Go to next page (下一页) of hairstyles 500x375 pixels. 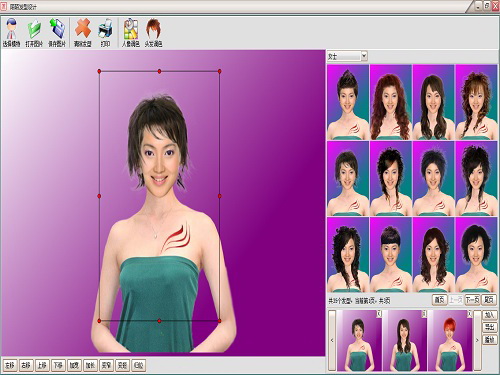pos(472,300)
